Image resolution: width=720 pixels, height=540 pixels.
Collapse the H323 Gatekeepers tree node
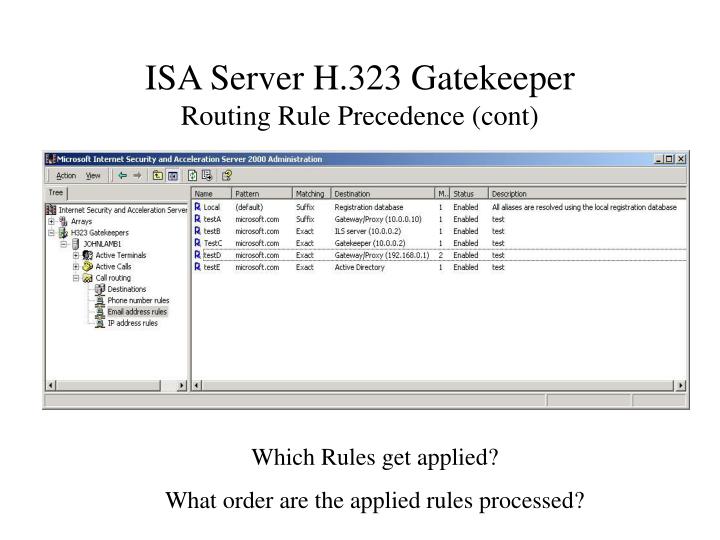coord(51,233)
